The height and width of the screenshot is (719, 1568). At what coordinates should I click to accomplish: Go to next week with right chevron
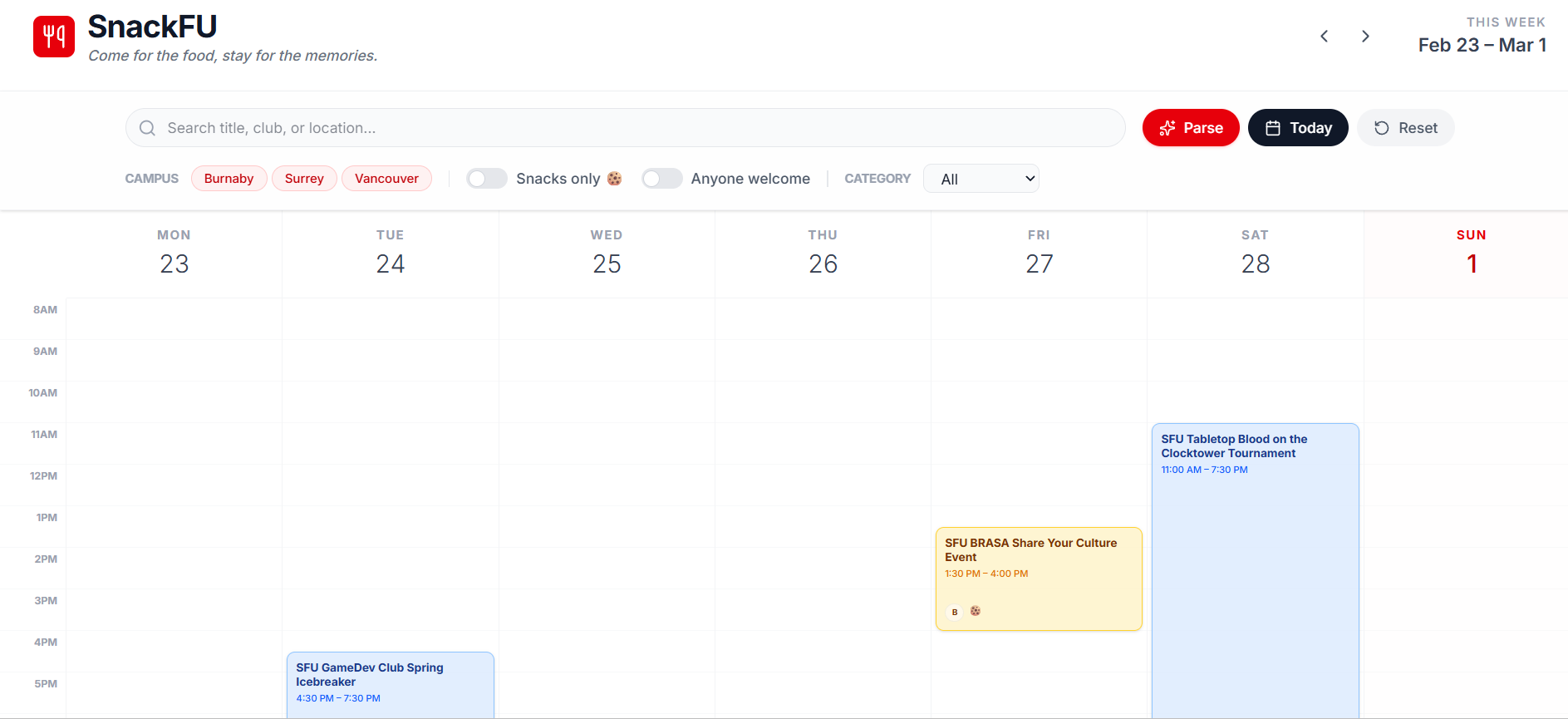point(1365,37)
